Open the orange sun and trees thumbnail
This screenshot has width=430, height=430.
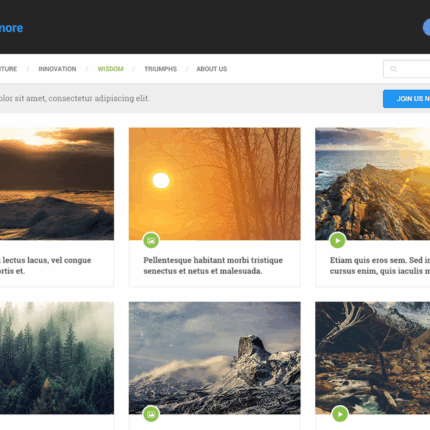click(x=215, y=184)
